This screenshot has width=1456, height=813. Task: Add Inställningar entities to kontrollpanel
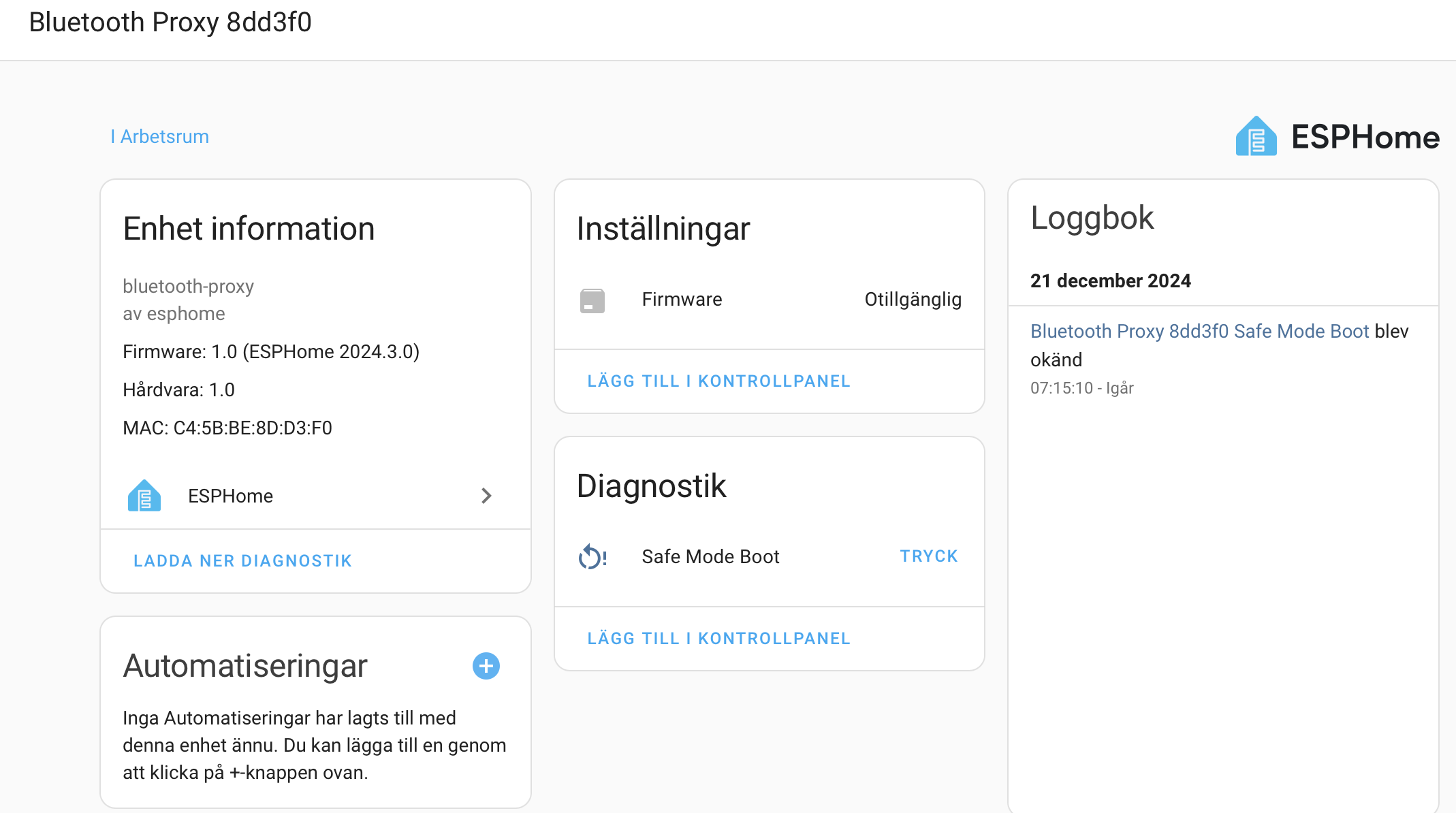point(718,381)
